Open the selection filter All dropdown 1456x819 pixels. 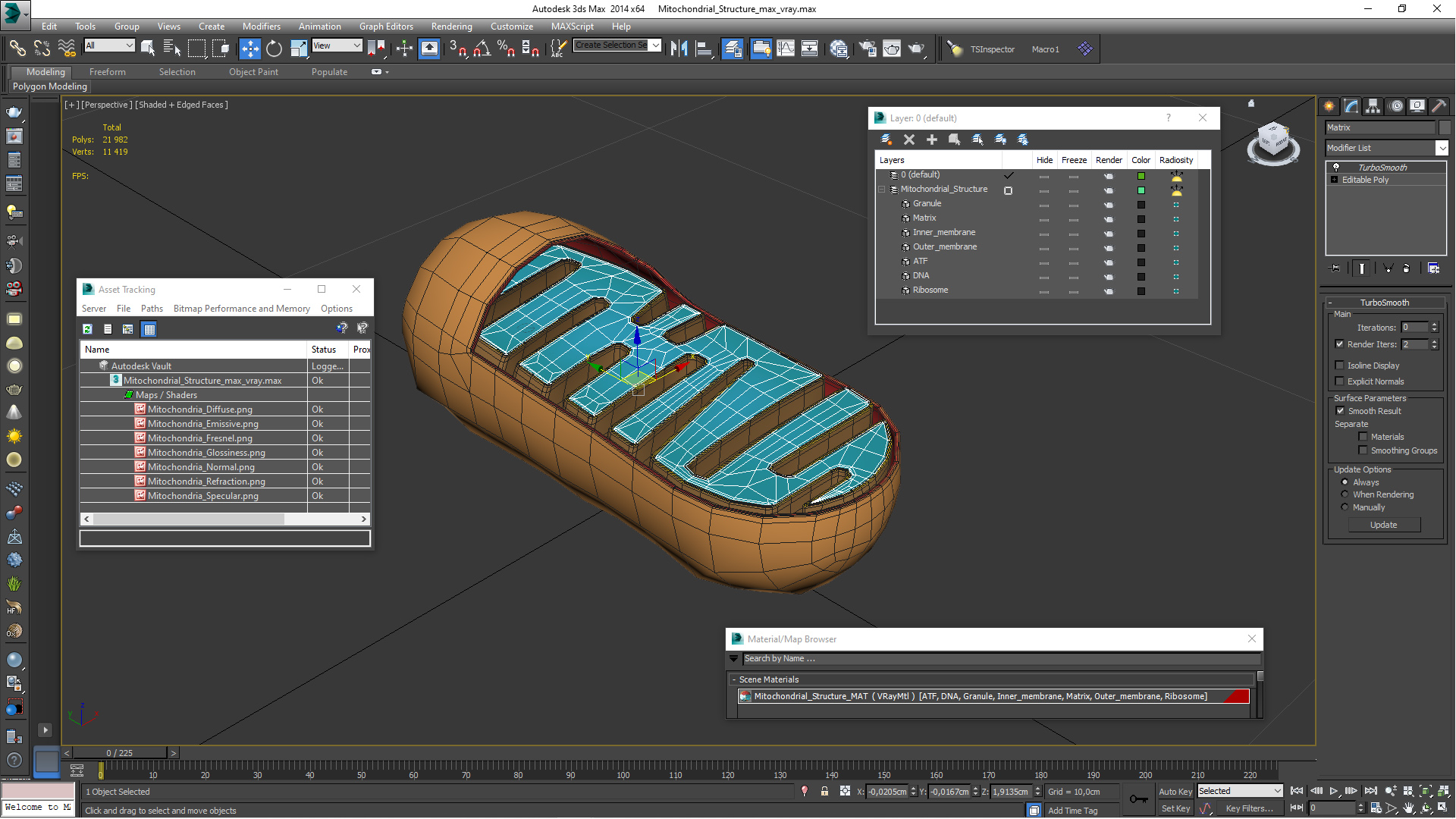(x=109, y=45)
